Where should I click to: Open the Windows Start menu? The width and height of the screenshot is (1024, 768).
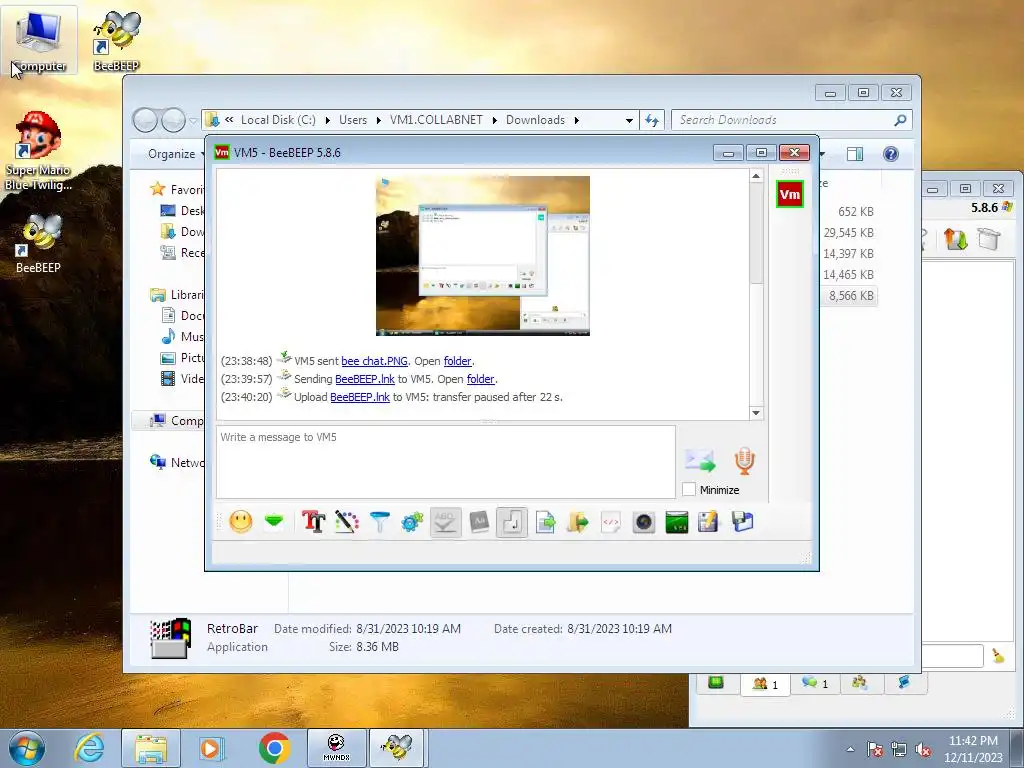click(27, 748)
